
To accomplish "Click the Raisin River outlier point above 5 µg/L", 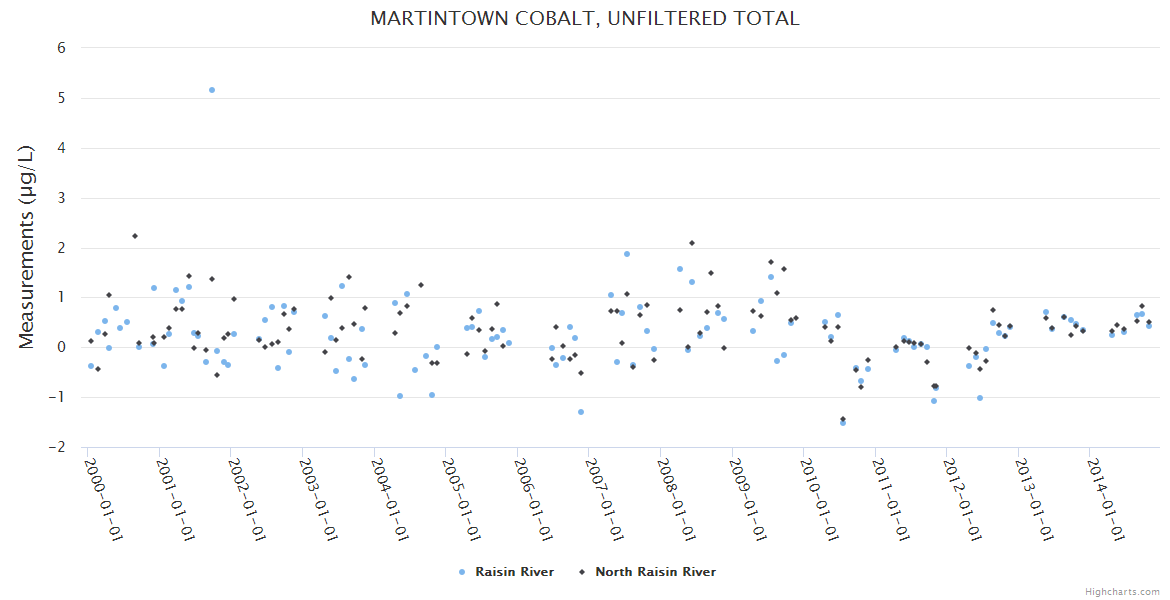I will (212, 90).
